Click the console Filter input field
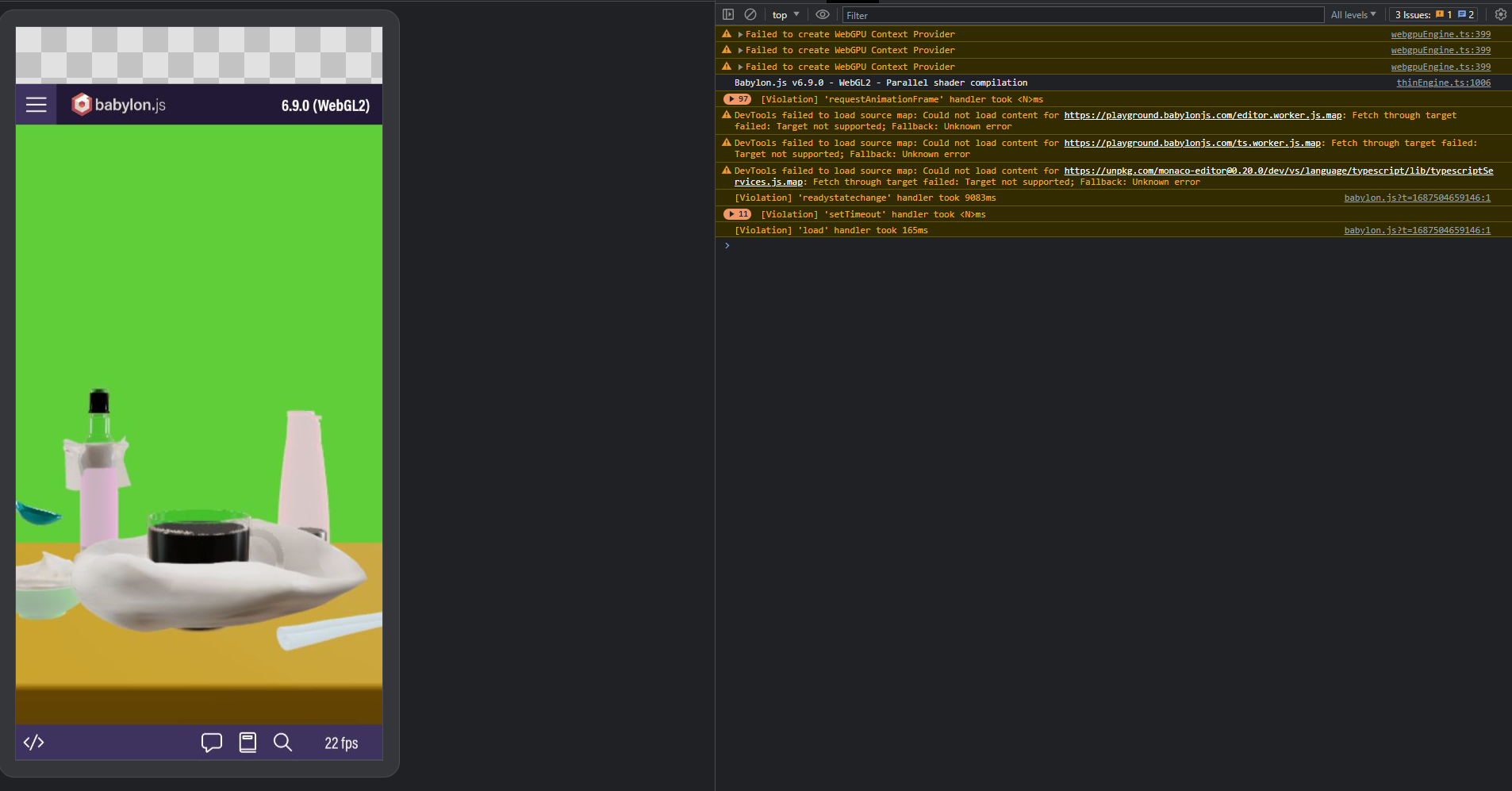Image resolution: width=1512 pixels, height=791 pixels. pos(1083,15)
